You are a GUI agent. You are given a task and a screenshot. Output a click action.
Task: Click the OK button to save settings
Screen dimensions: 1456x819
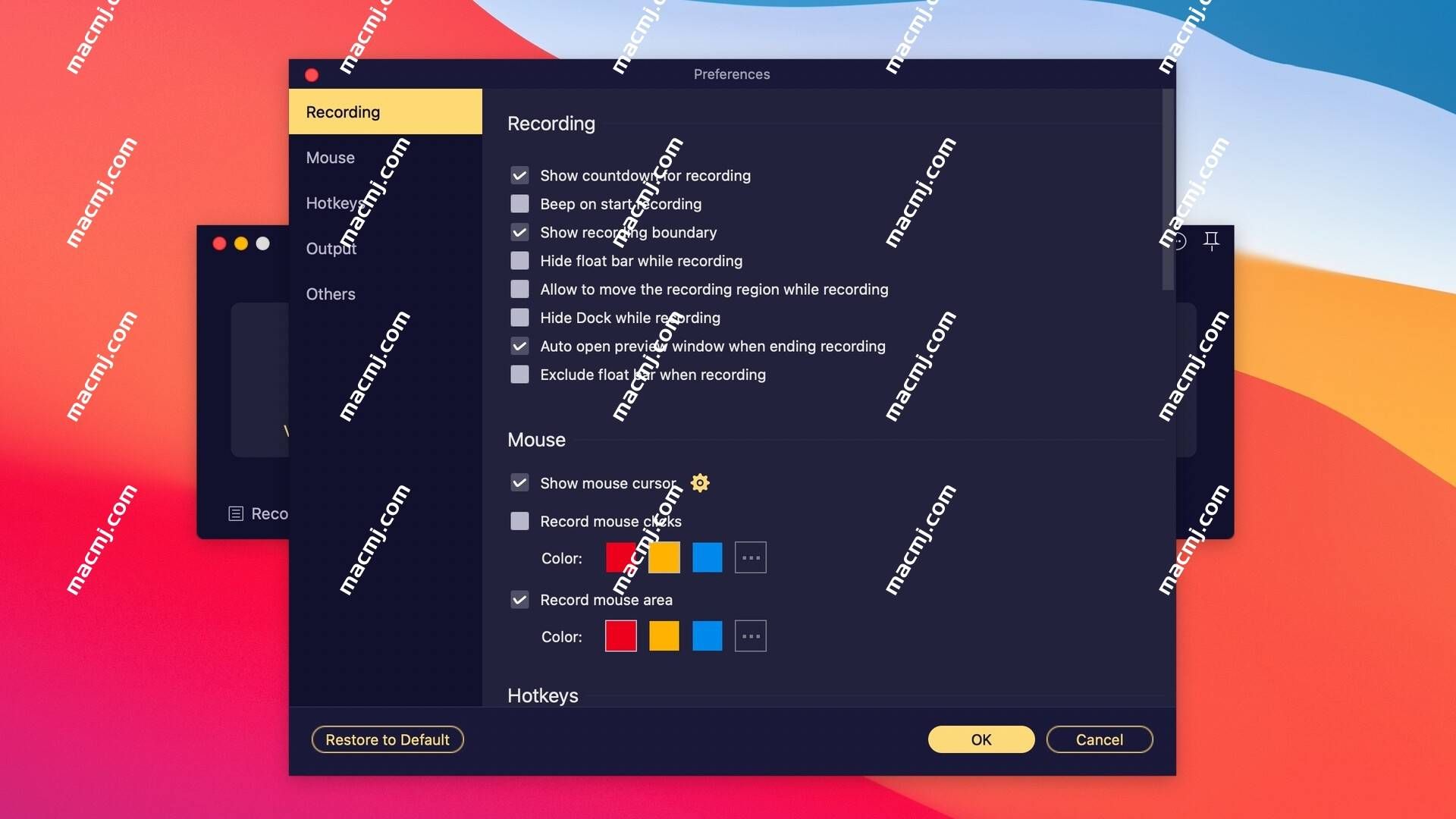pos(981,739)
